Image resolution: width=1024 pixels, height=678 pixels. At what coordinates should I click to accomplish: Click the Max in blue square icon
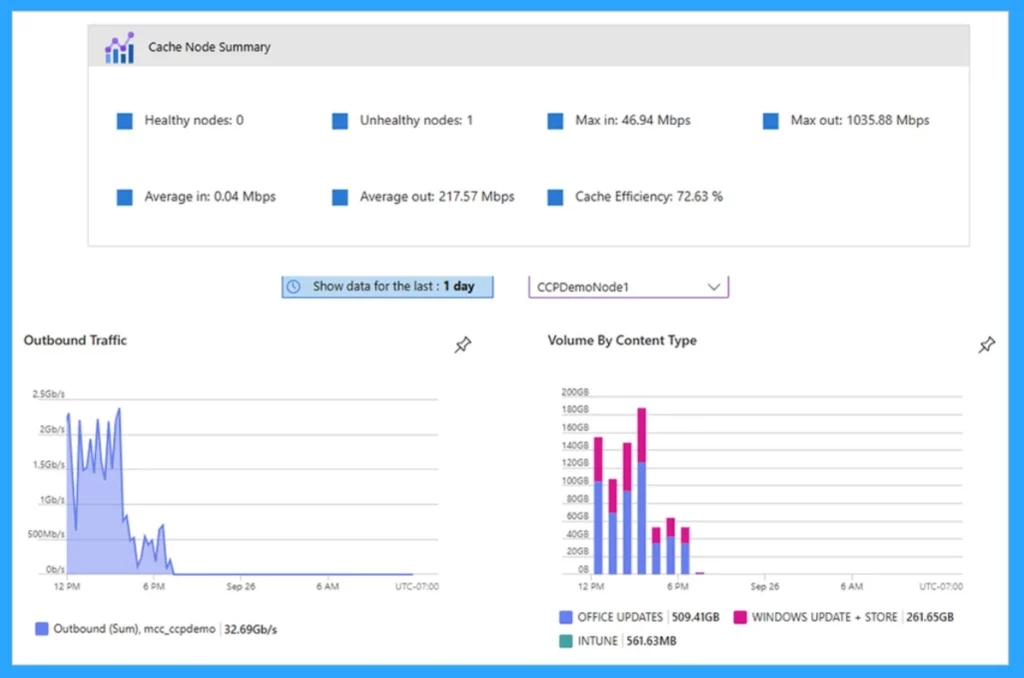(x=556, y=121)
